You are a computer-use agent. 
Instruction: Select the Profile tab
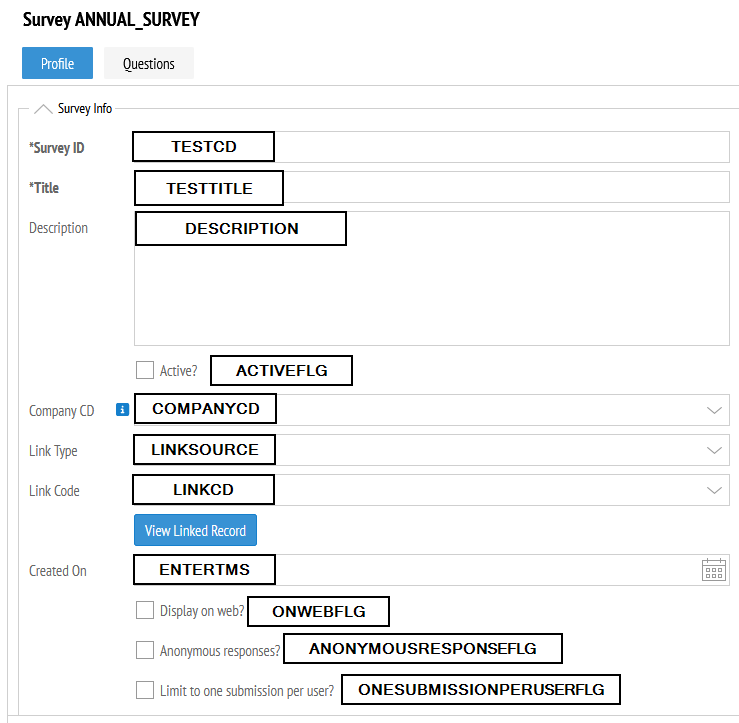[57, 63]
